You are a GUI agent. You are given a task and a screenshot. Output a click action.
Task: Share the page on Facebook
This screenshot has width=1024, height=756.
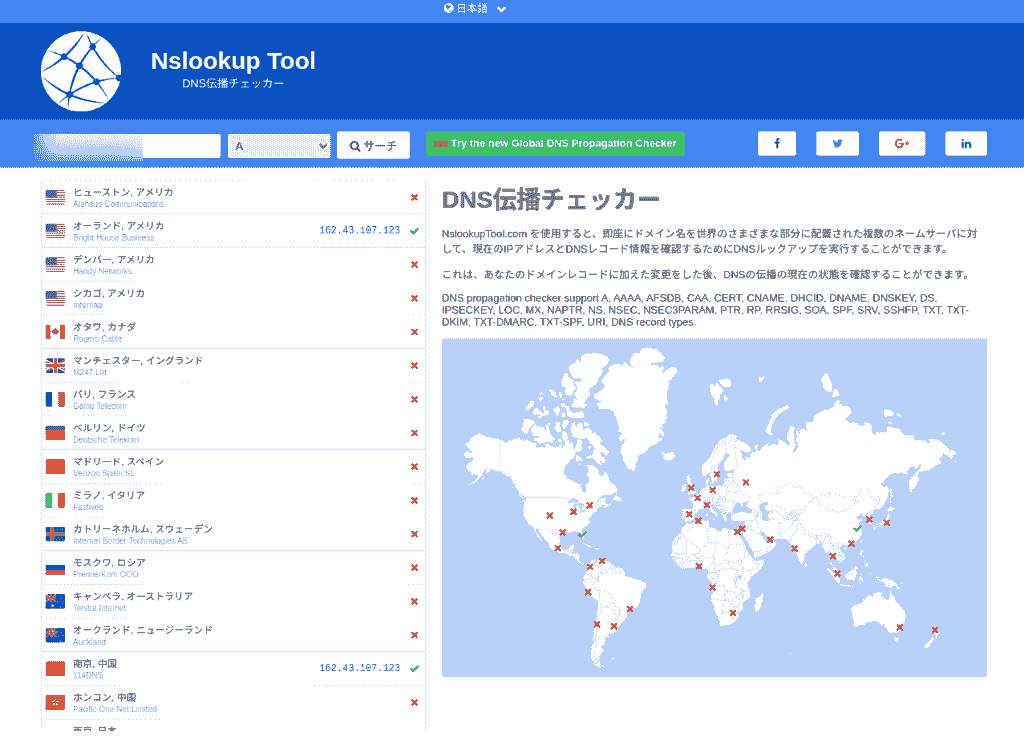pos(777,144)
